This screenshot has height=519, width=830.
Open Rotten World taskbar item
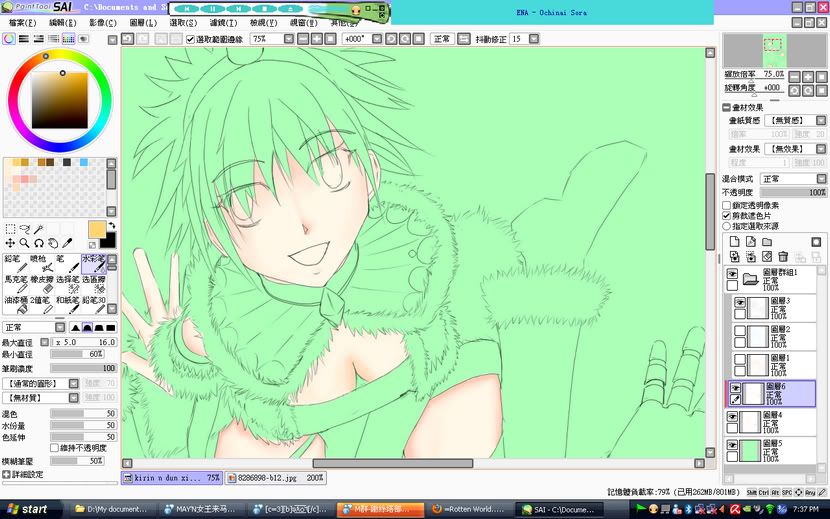tap(470, 509)
